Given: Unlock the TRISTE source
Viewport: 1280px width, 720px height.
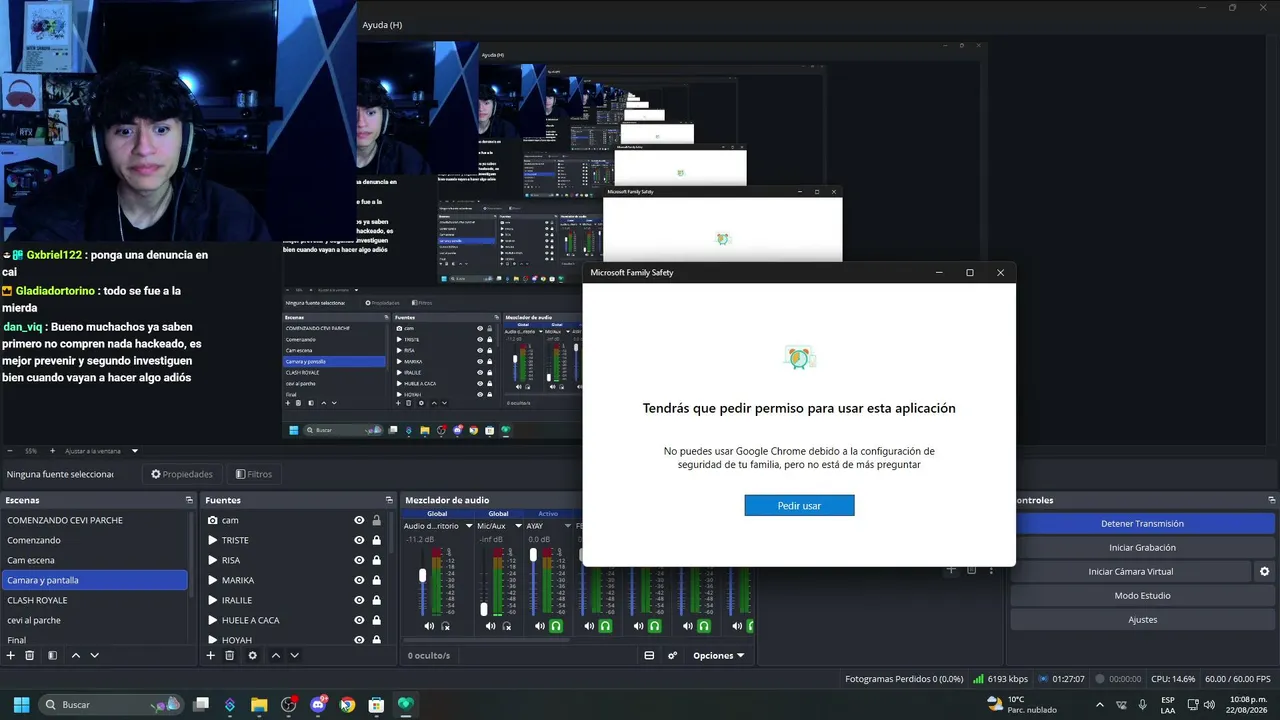Looking at the screenshot, I should tap(376, 540).
